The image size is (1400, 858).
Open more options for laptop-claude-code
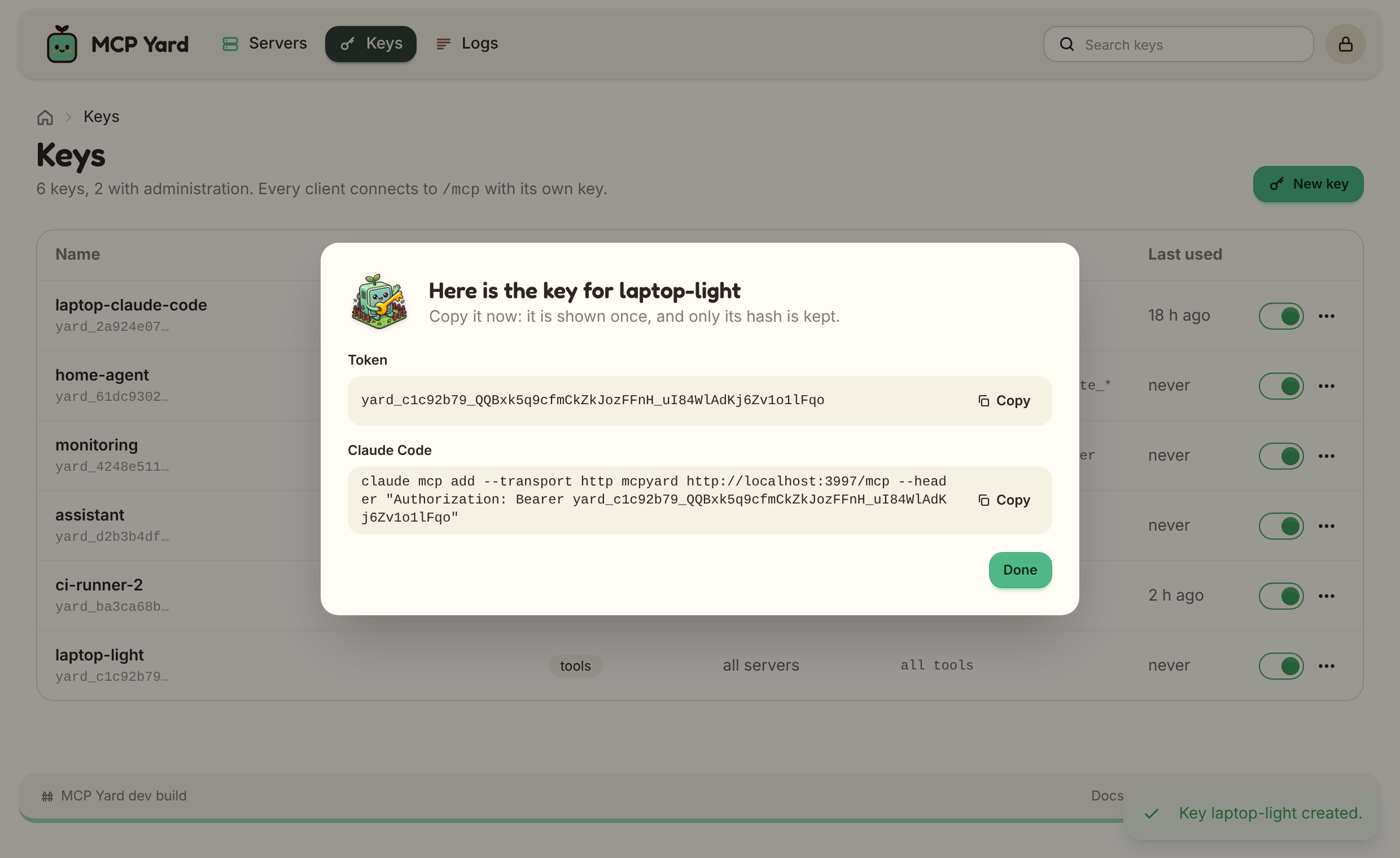(x=1326, y=316)
